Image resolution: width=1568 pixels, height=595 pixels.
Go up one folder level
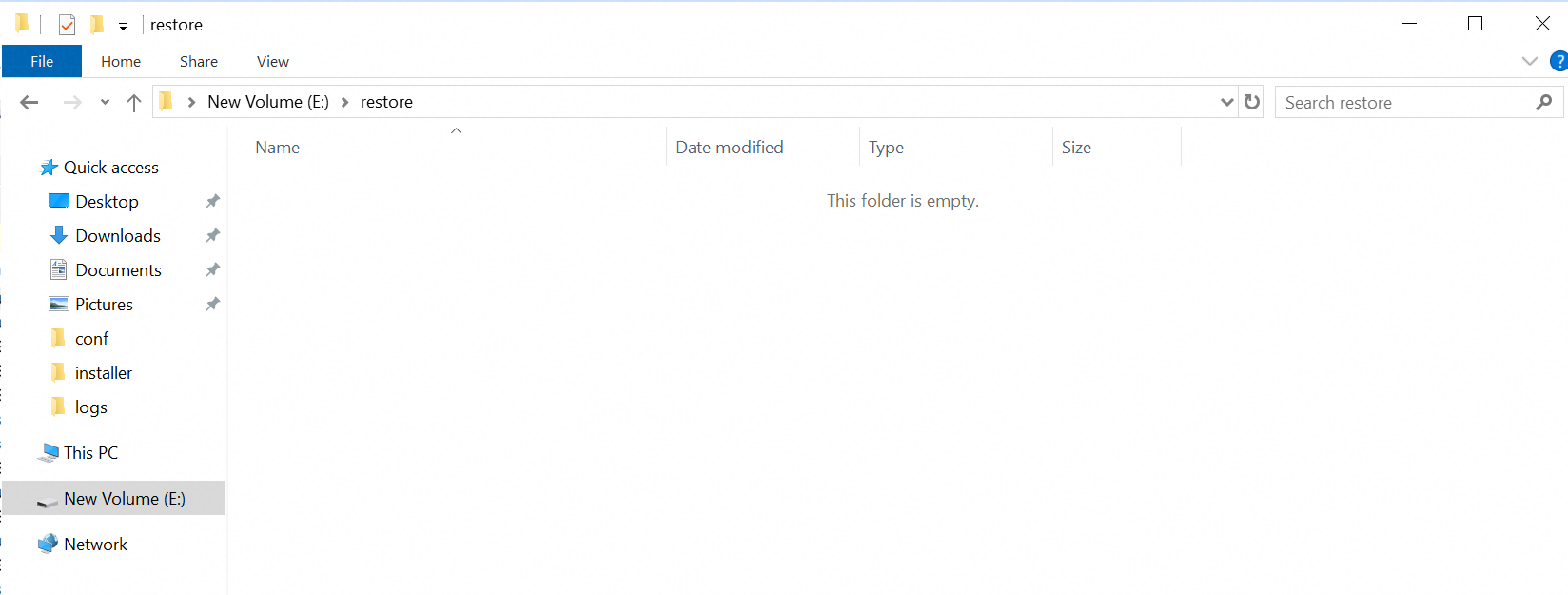point(134,102)
